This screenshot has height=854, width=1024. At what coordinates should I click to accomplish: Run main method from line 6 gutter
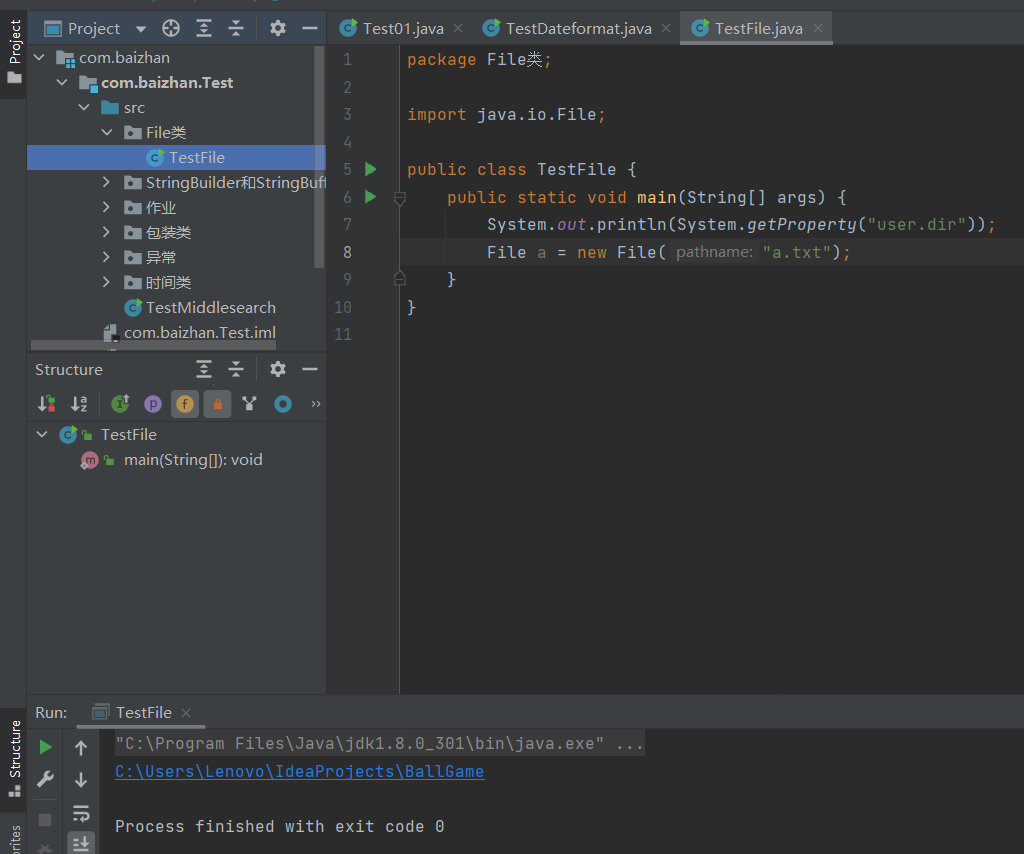coord(370,197)
